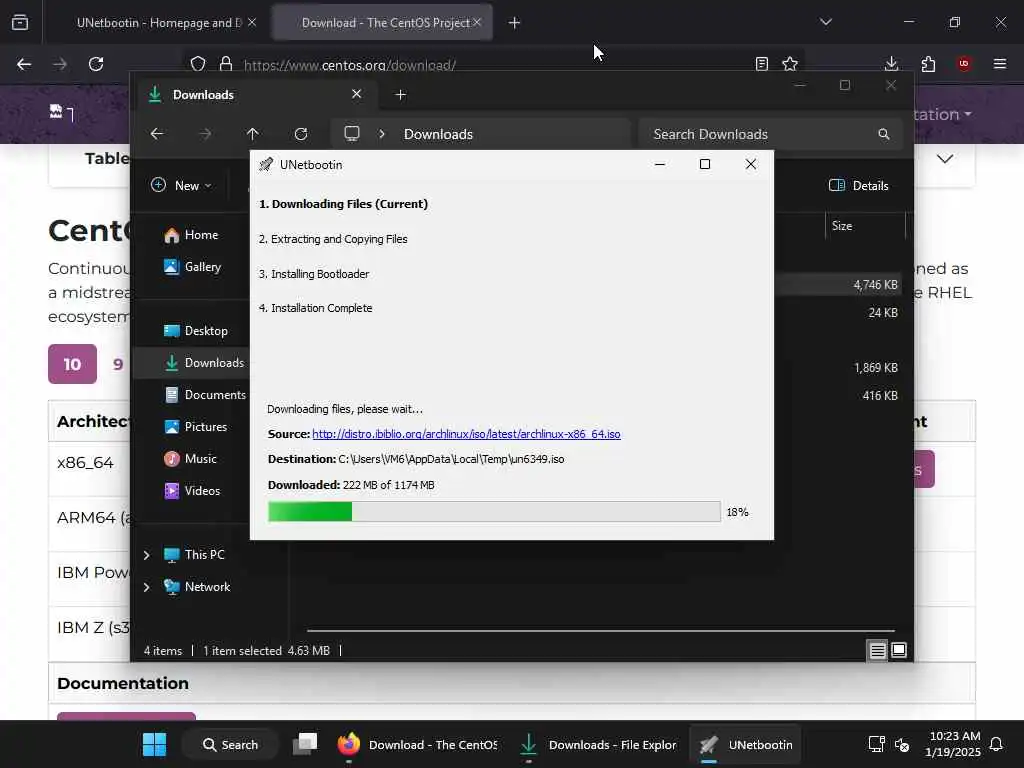The image size is (1024, 768).
Task: Reload the CentOS page in Firefox
Action: click(96, 64)
